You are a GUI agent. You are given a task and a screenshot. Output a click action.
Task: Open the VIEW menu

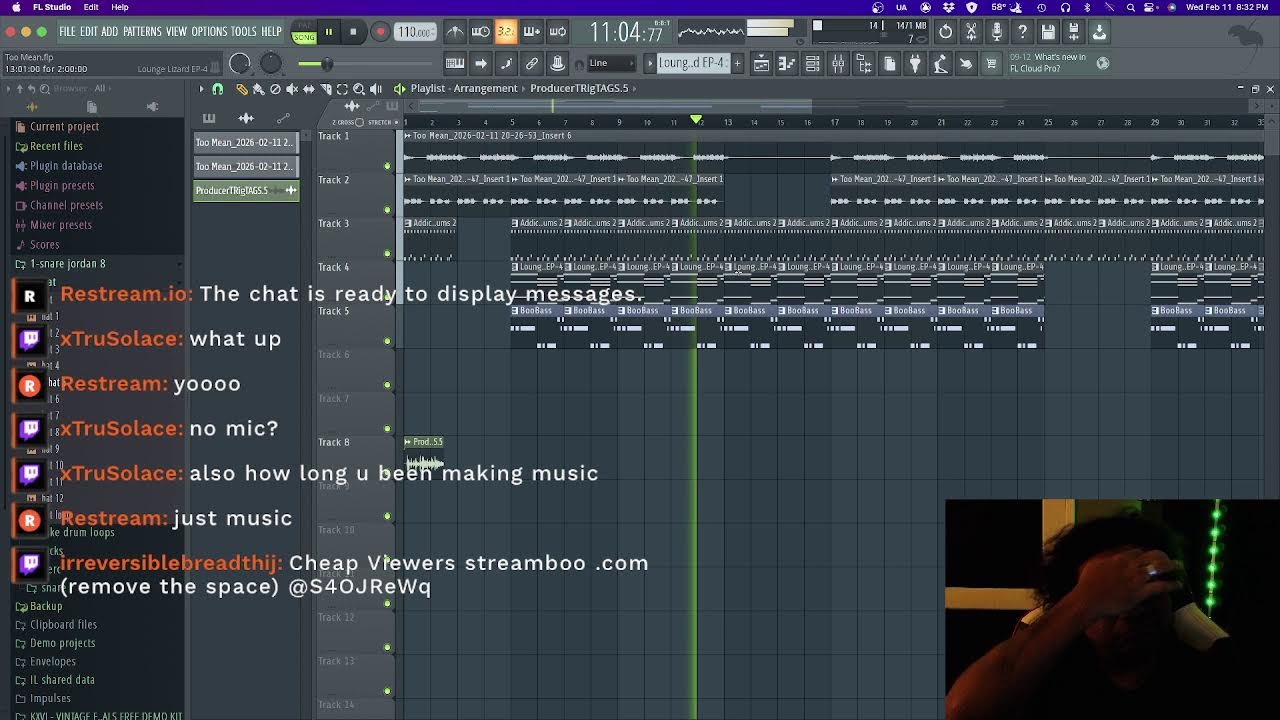click(x=176, y=32)
